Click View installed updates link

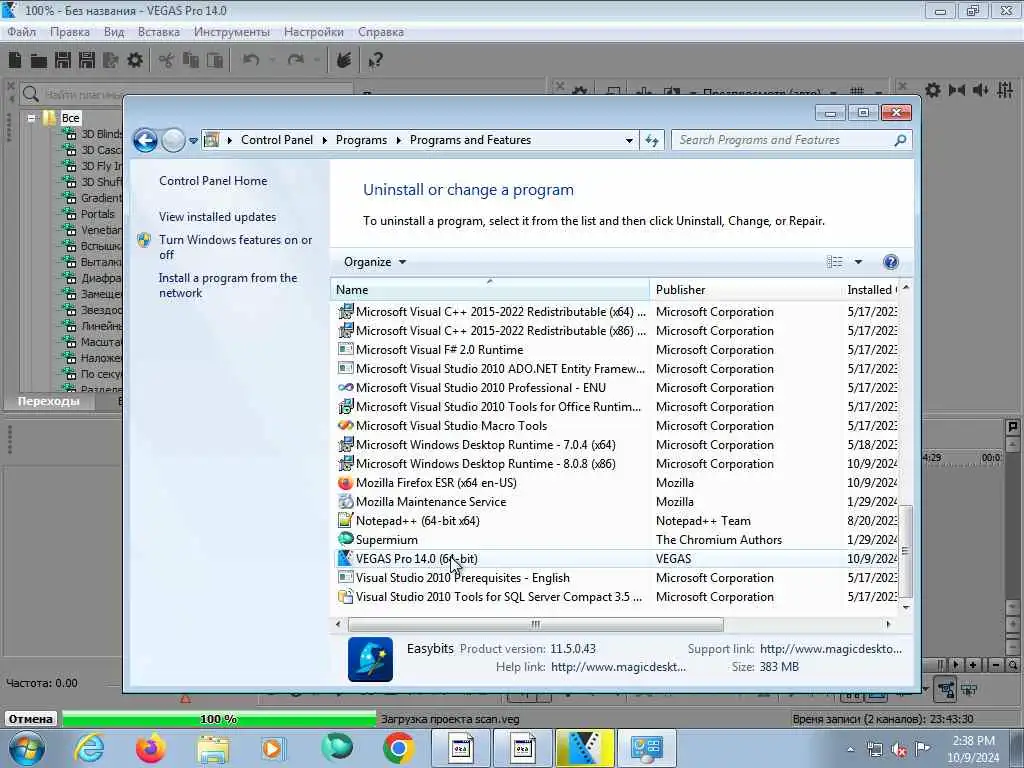click(x=217, y=217)
